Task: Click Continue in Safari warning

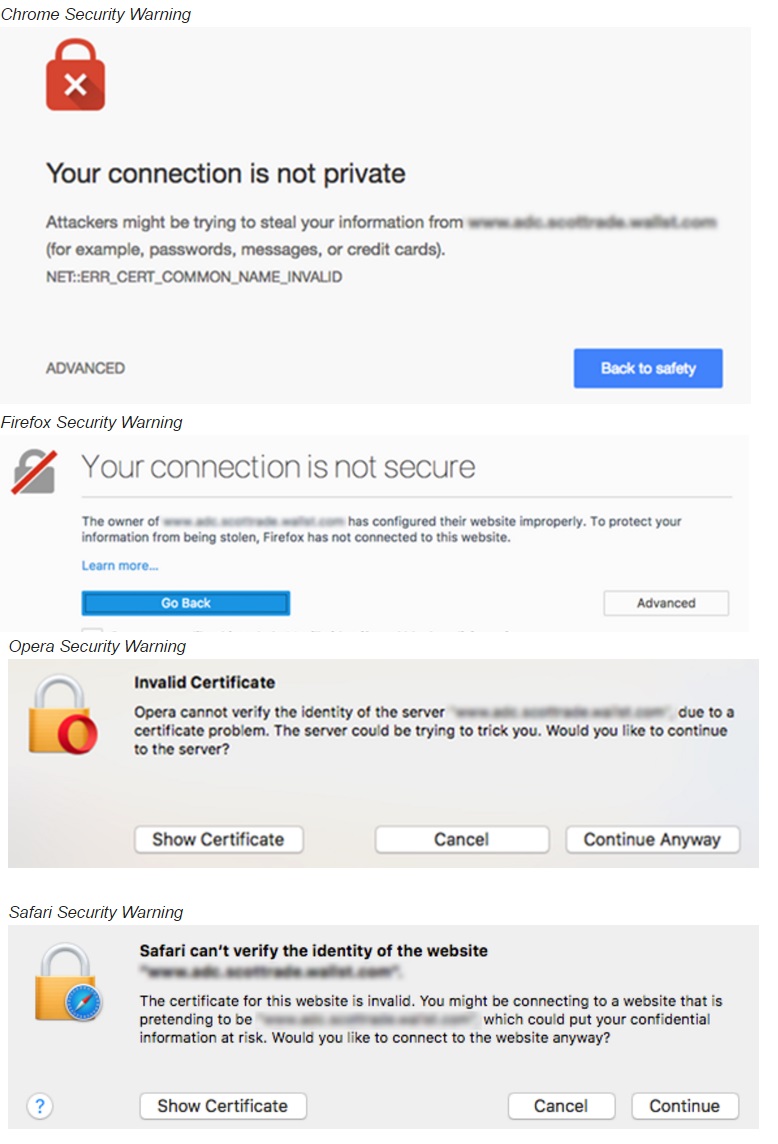Action: coord(685,1106)
